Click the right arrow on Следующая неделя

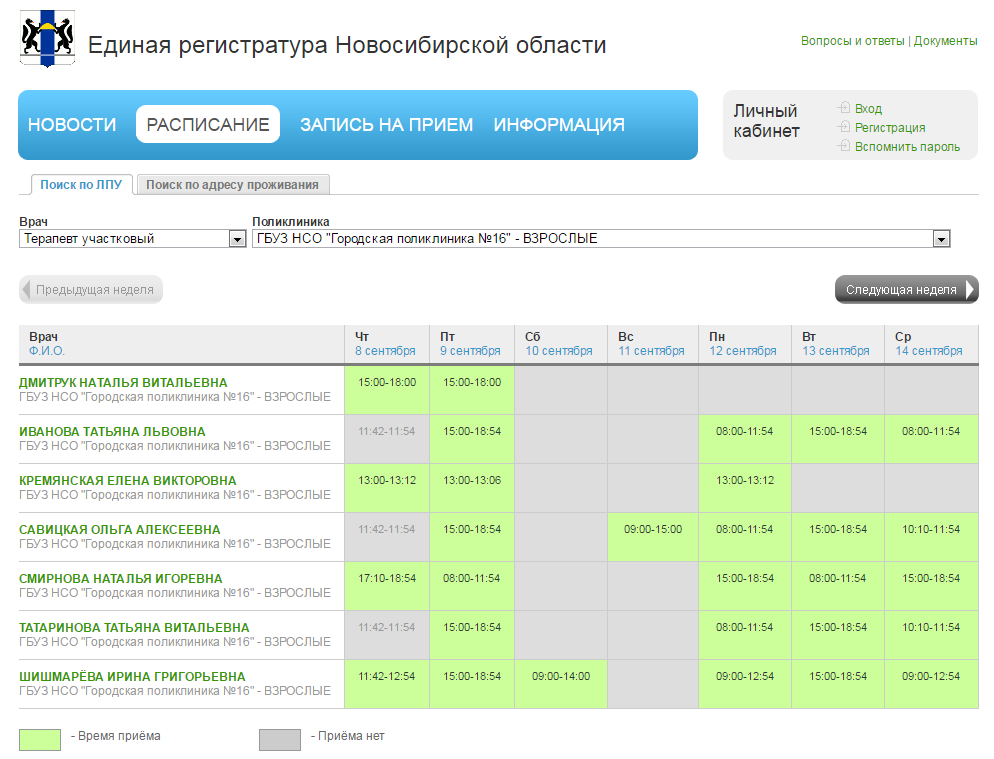pos(969,290)
